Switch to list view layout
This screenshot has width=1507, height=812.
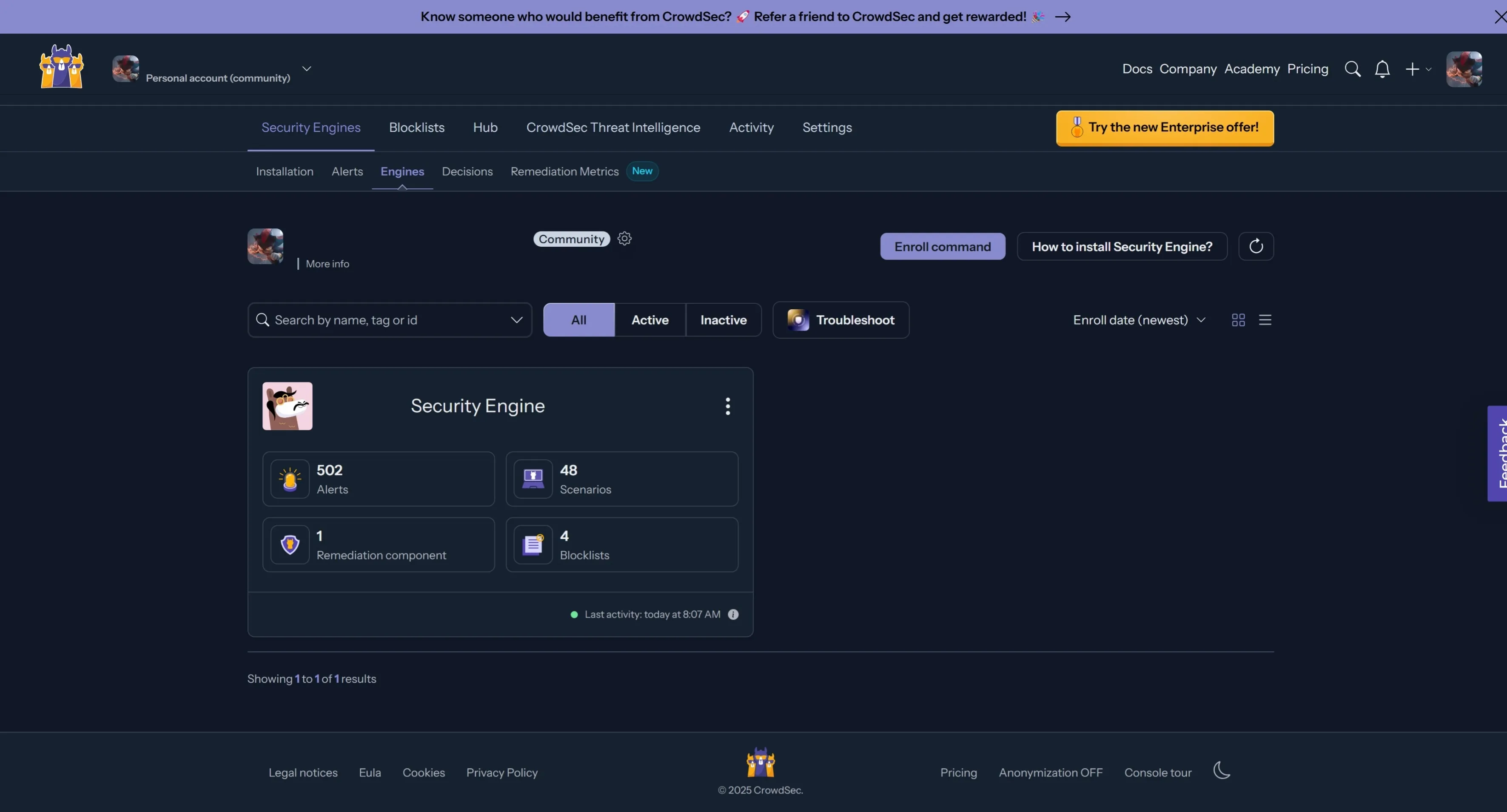pos(1265,320)
